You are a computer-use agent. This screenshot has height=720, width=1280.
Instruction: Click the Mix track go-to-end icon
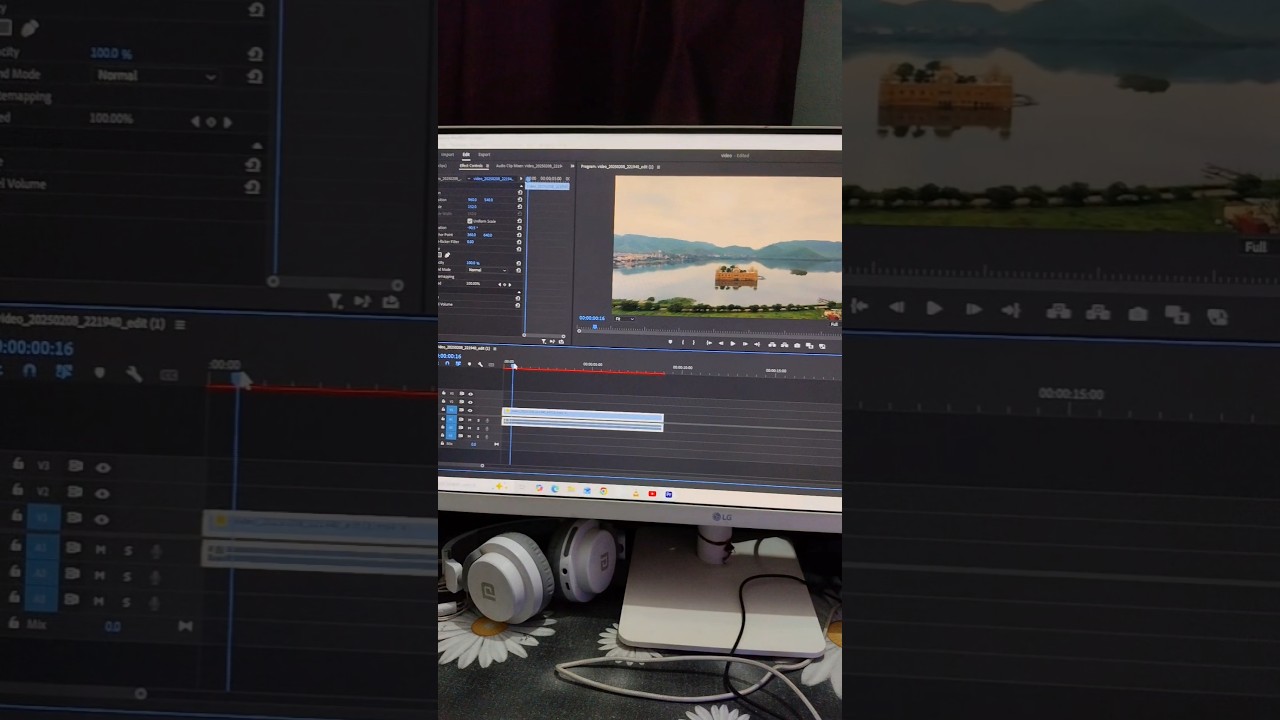(x=496, y=444)
